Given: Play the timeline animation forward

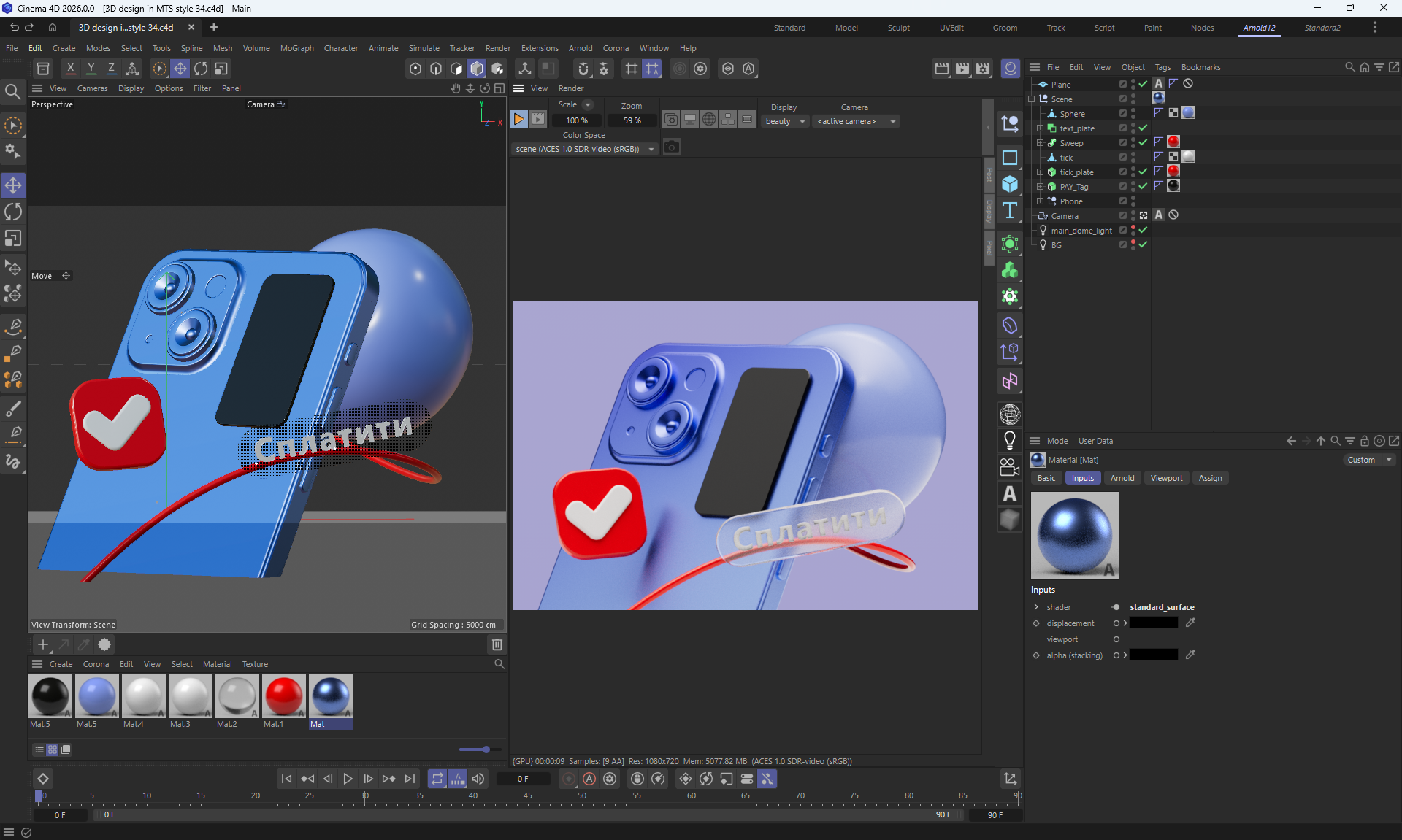Looking at the screenshot, I should 348,779.
